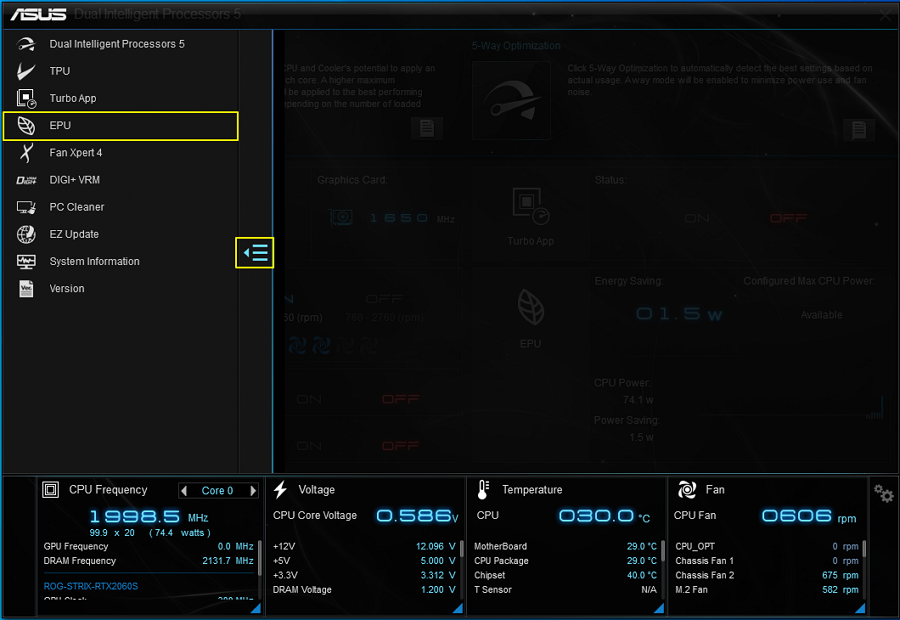Switch to next core with right arrow
The height and width of the screenshot is (620, 900).
coord(253,491)
